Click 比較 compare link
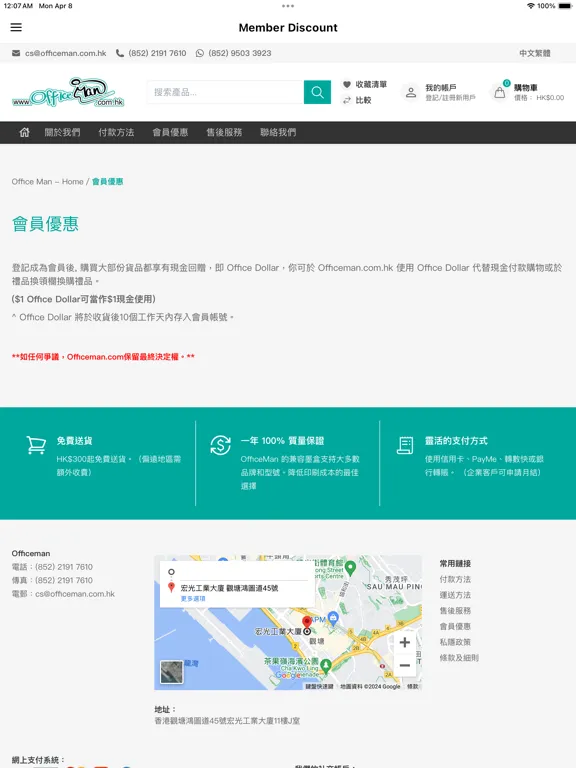 point(363,100)
